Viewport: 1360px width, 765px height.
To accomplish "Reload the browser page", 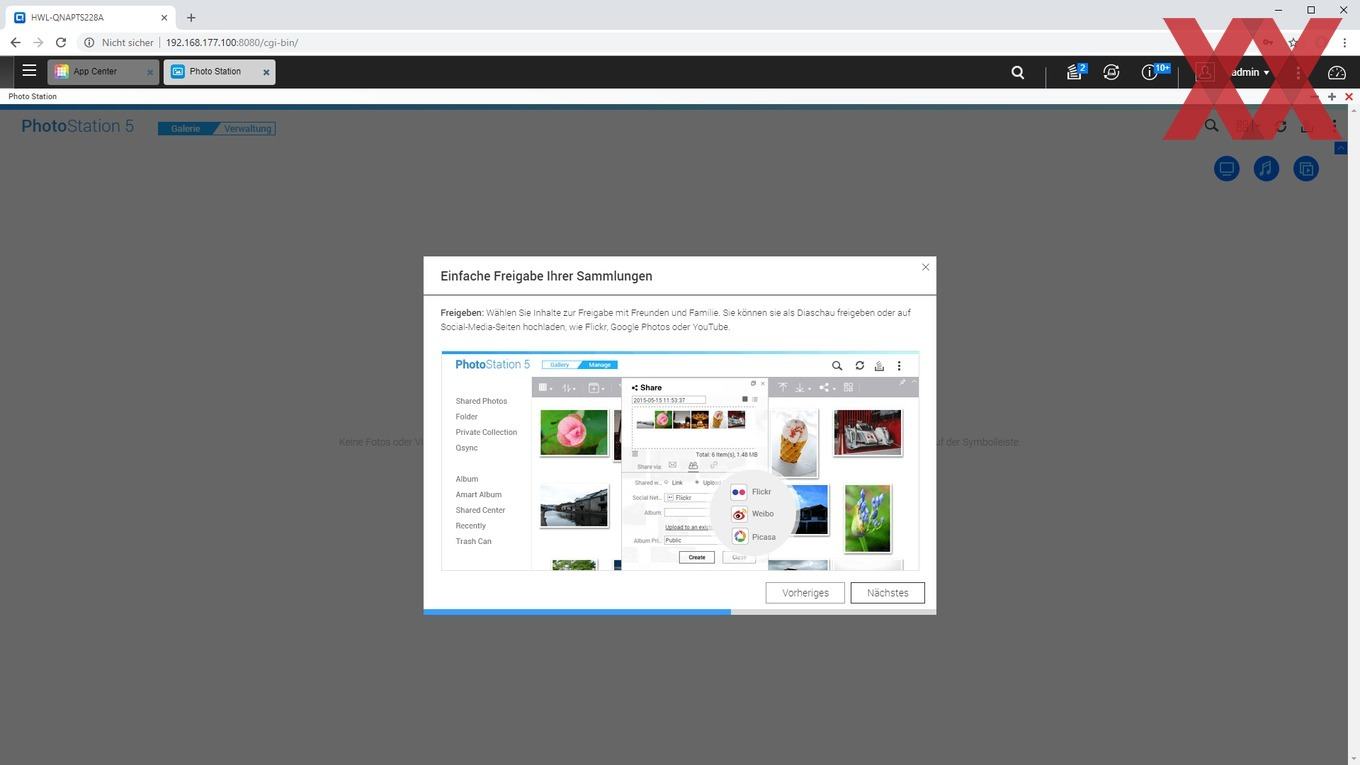I will point(61,43).
